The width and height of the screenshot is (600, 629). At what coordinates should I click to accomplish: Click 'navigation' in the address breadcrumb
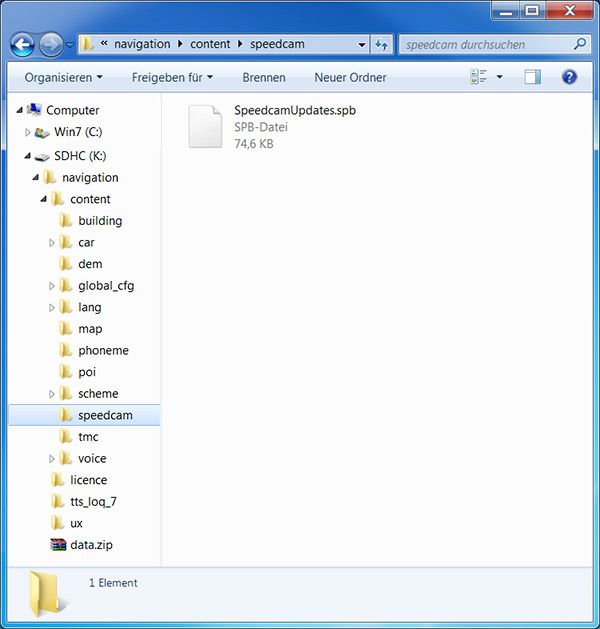(x=142, y=44)
